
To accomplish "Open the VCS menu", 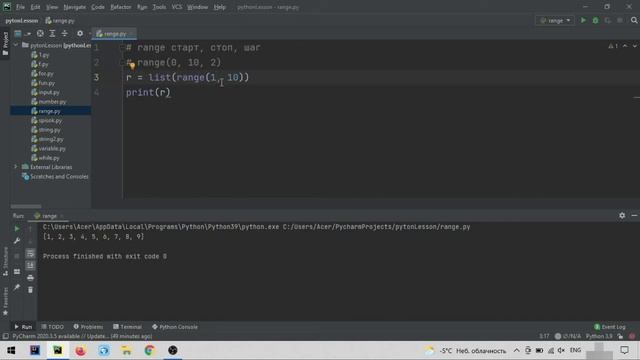I will [177, 7].
